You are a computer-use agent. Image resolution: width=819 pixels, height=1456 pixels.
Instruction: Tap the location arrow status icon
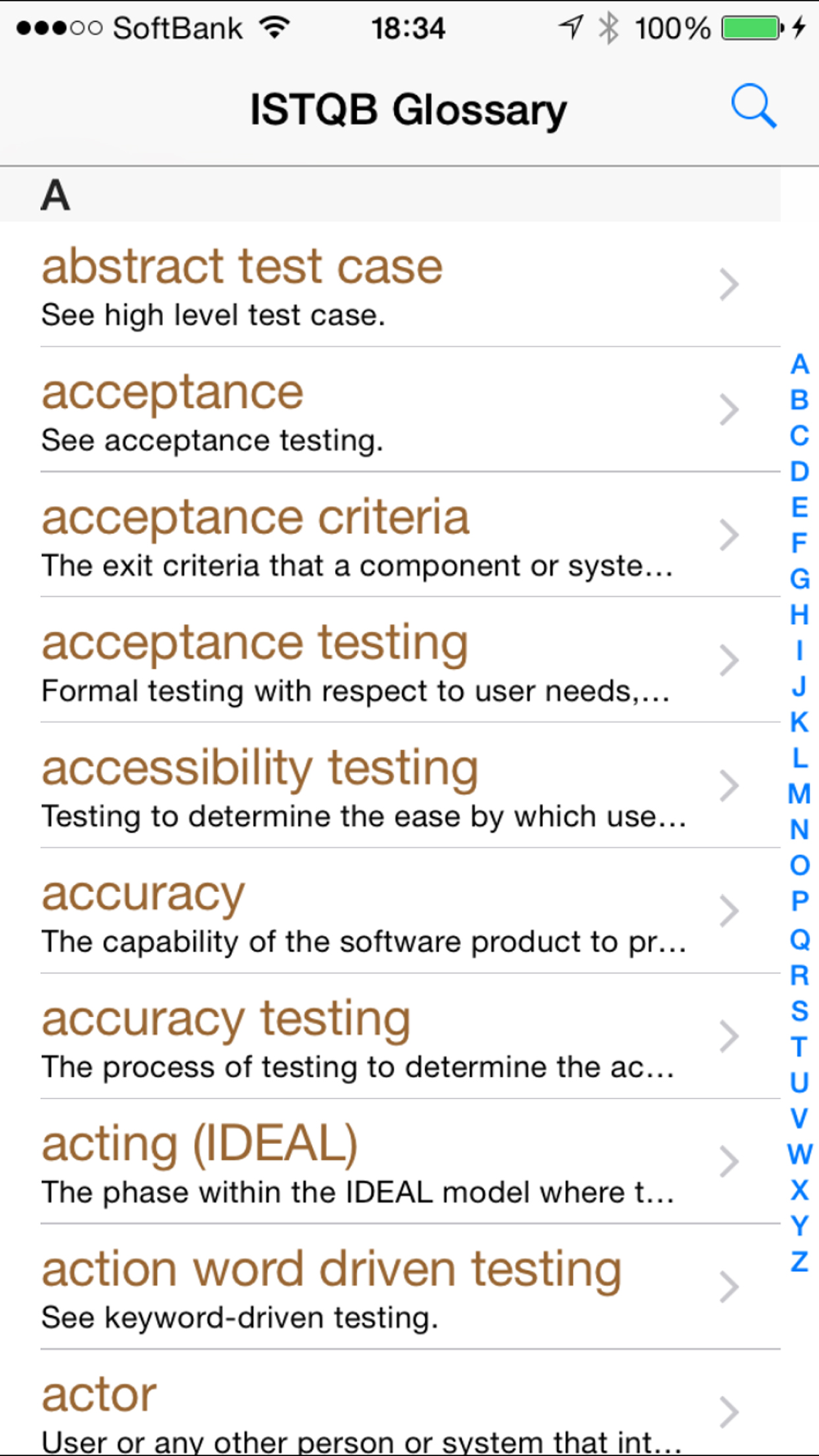pyautogui.click(x=571, y=28)
